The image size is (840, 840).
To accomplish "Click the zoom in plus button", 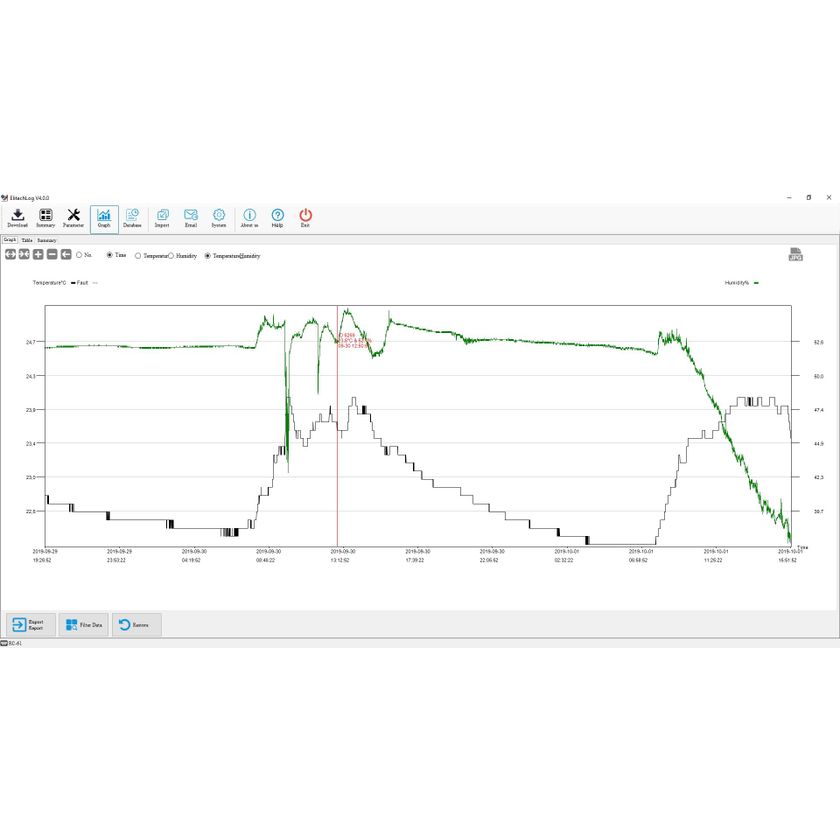I will [x=38, y=255].
